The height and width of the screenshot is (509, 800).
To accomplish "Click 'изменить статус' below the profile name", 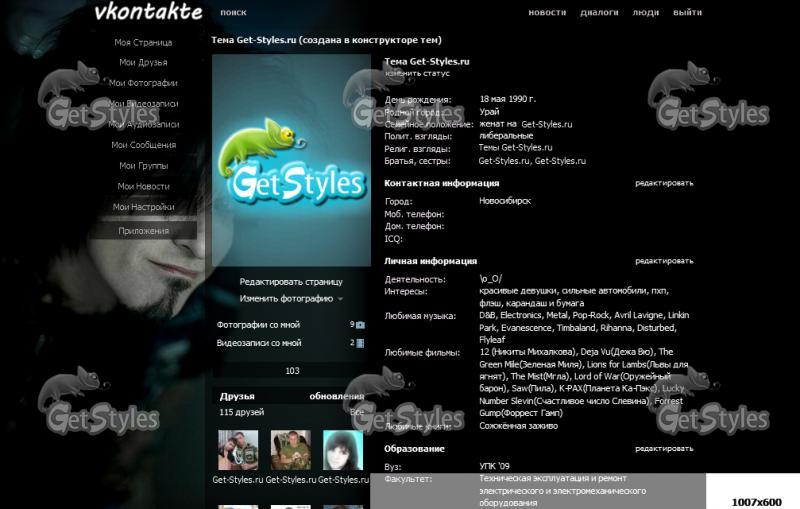I will tap(417, 73).
